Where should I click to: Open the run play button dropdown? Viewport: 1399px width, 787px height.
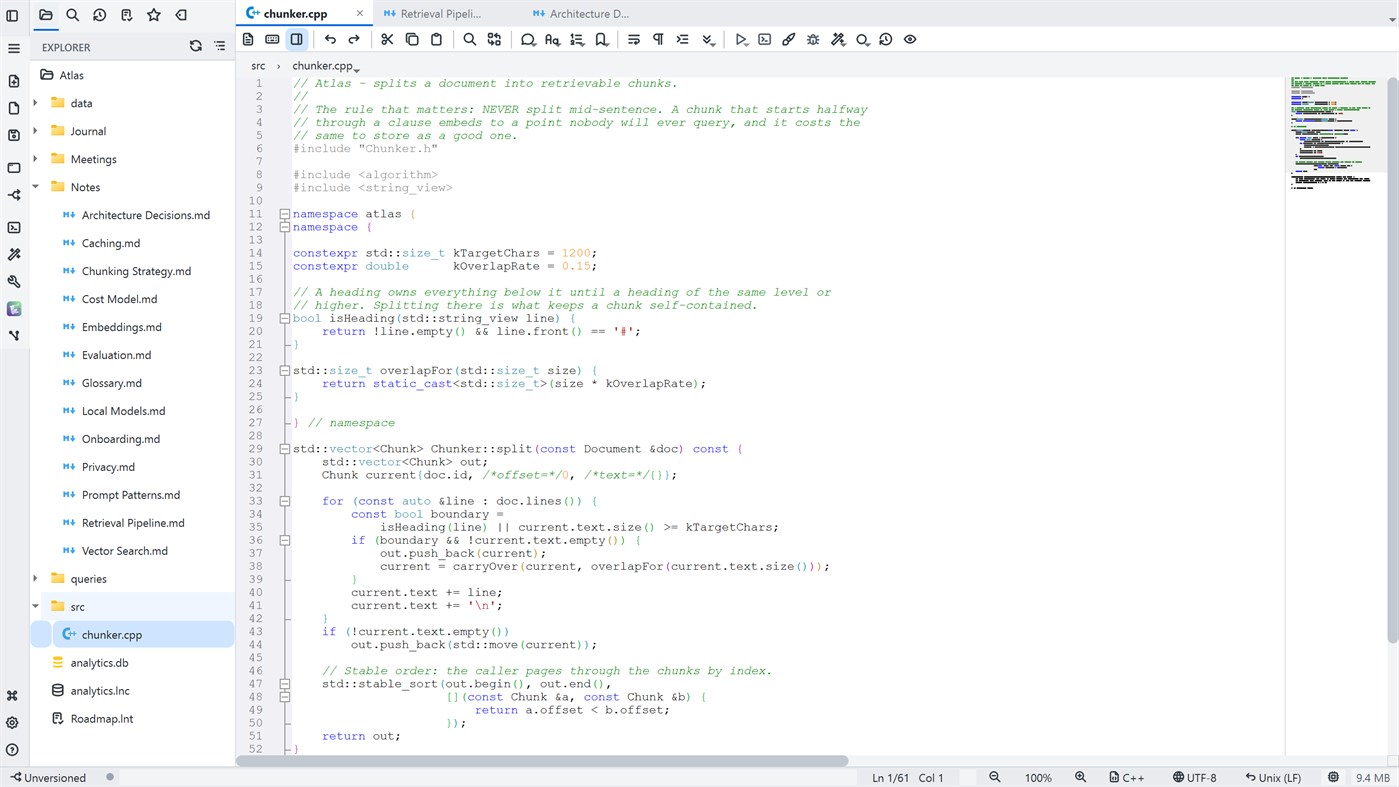pyautogui.click(x=741, y=39)
